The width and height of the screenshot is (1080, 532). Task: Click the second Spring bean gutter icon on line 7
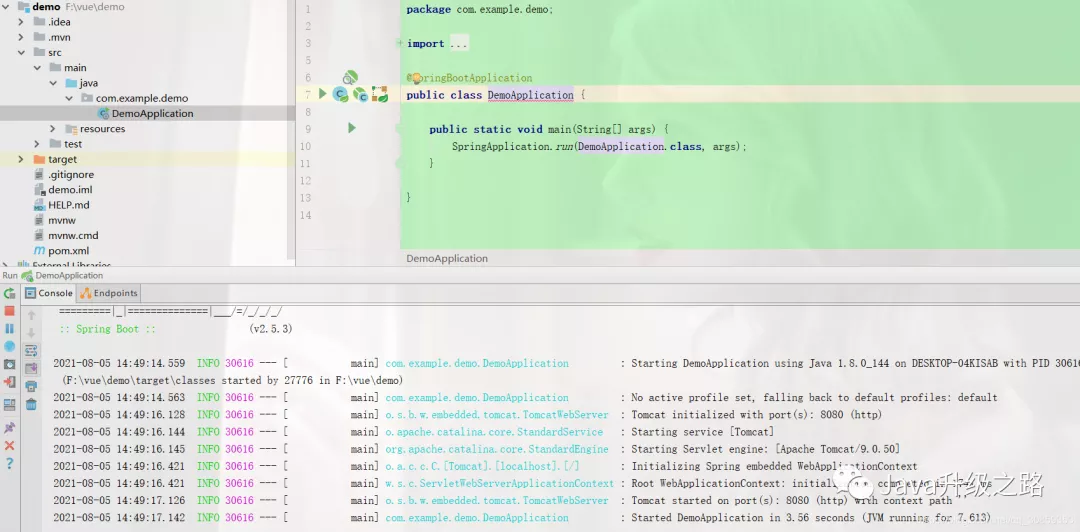click(x=360, y=94)
